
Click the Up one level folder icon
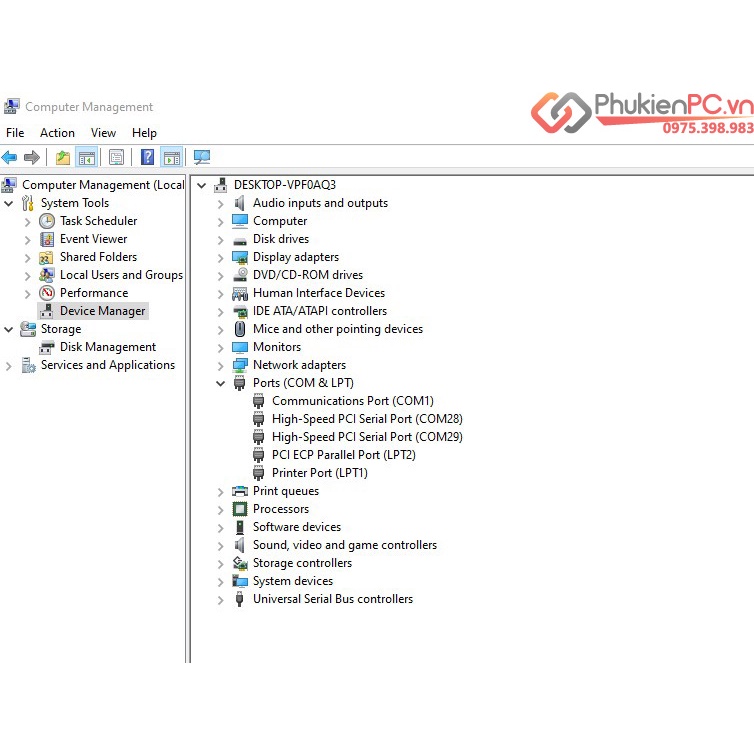pos(63,157)
